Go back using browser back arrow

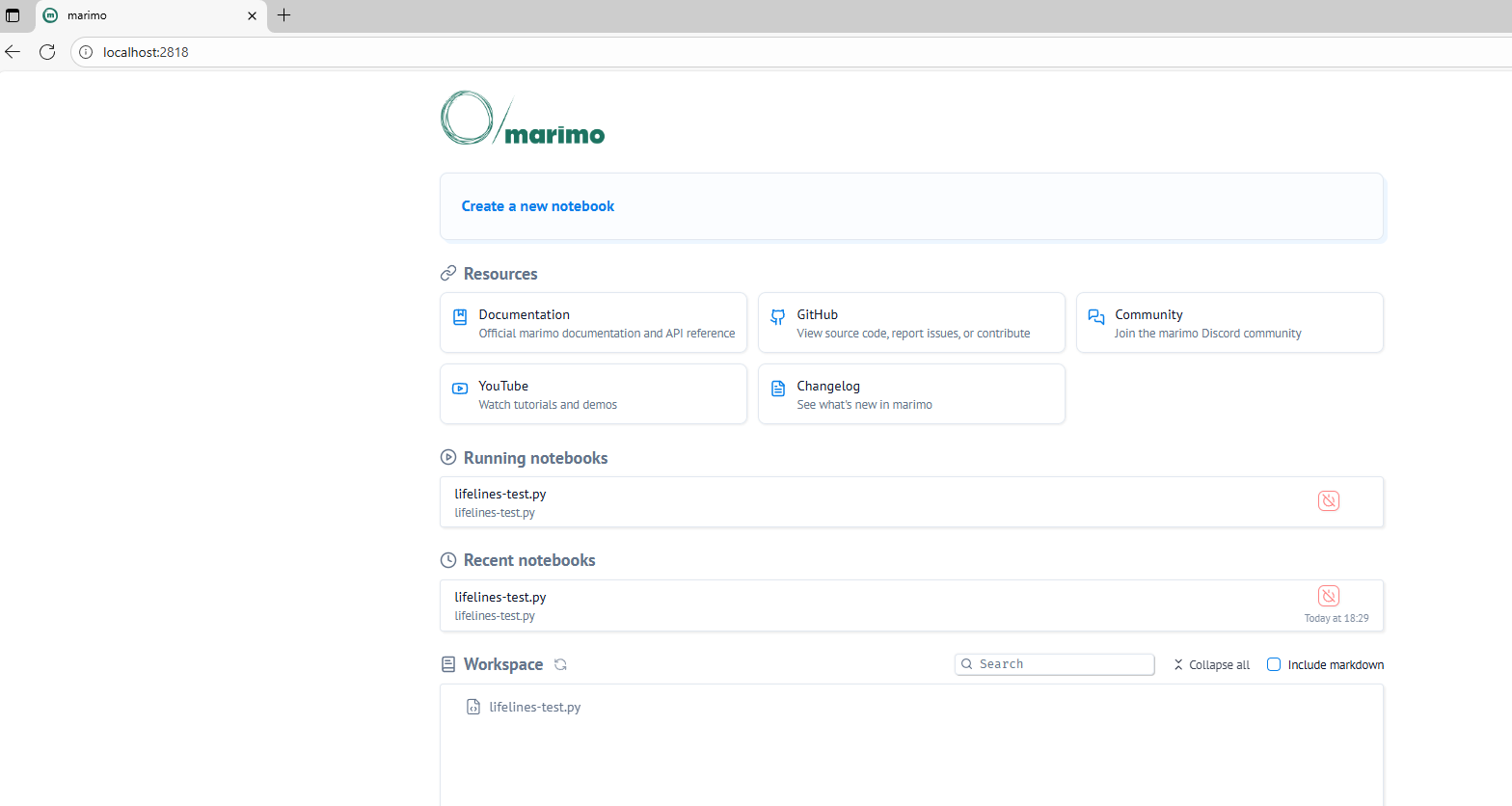point(13,52)
